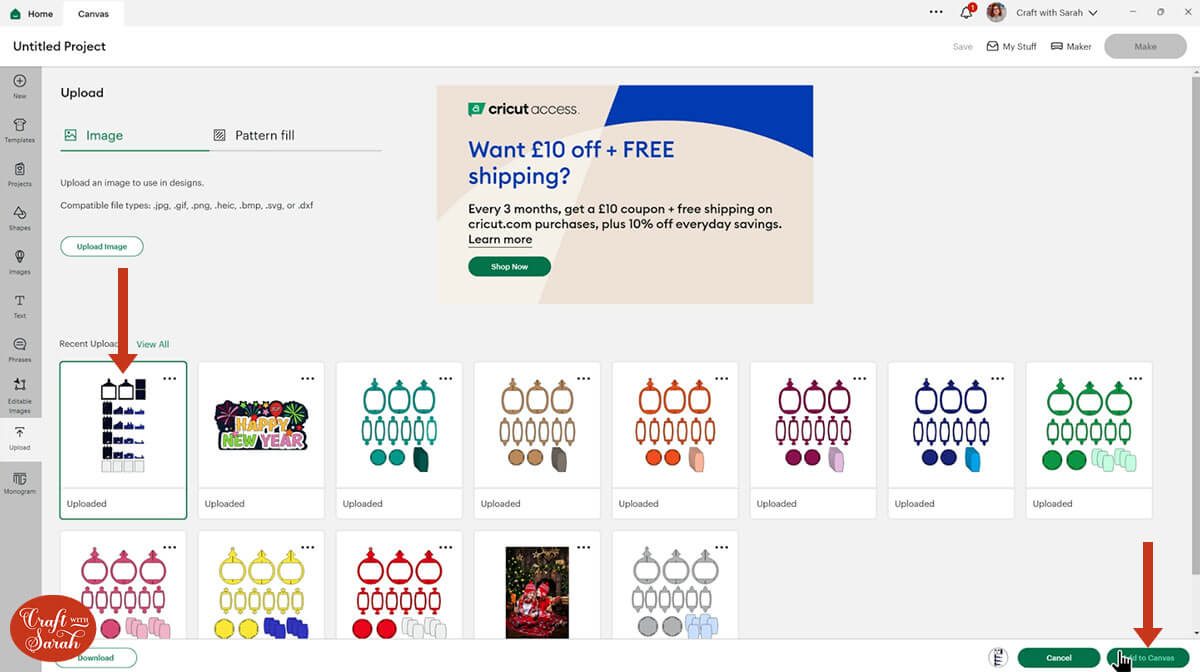Go to the Home tab
This screenshot has width=1200, height=672.
(x=32, y=14)
